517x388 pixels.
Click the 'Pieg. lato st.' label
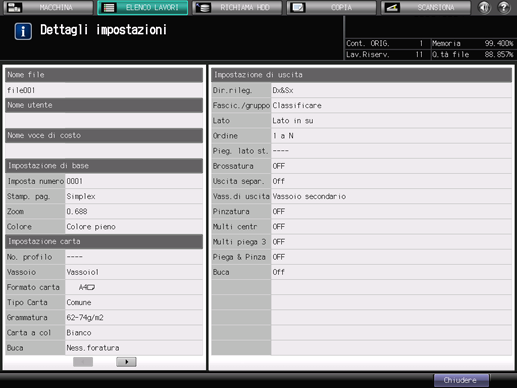click(x=240, y=151)
